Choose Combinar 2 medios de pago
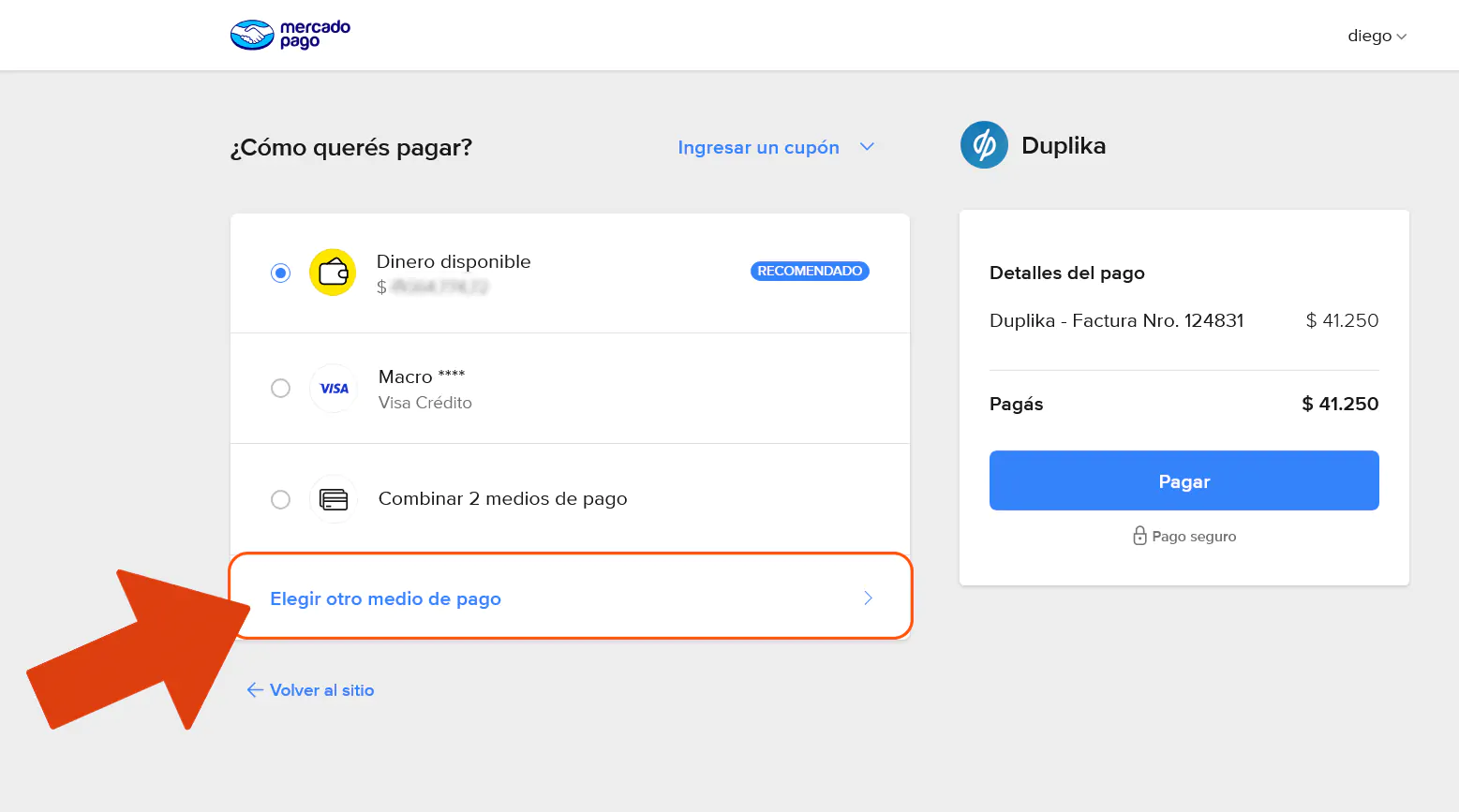The height and width of the screenshot is (812, 1459). [280, 499]
